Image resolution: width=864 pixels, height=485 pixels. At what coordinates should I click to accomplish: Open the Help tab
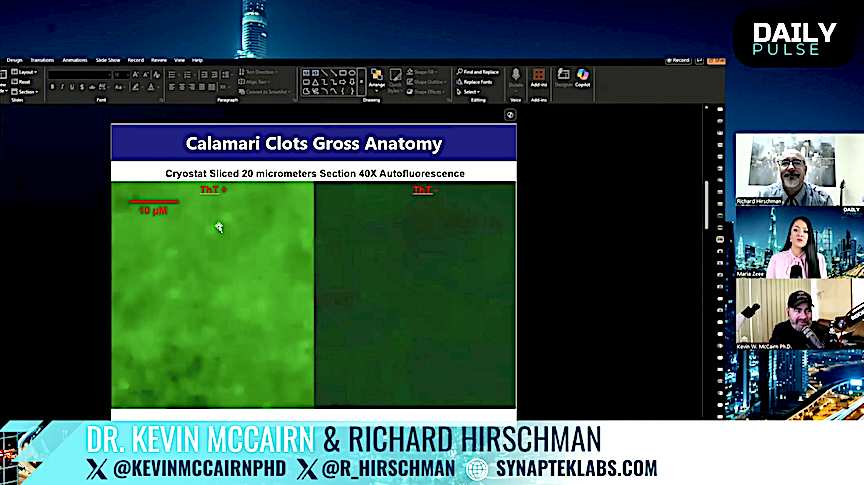(x=197, y=60)
